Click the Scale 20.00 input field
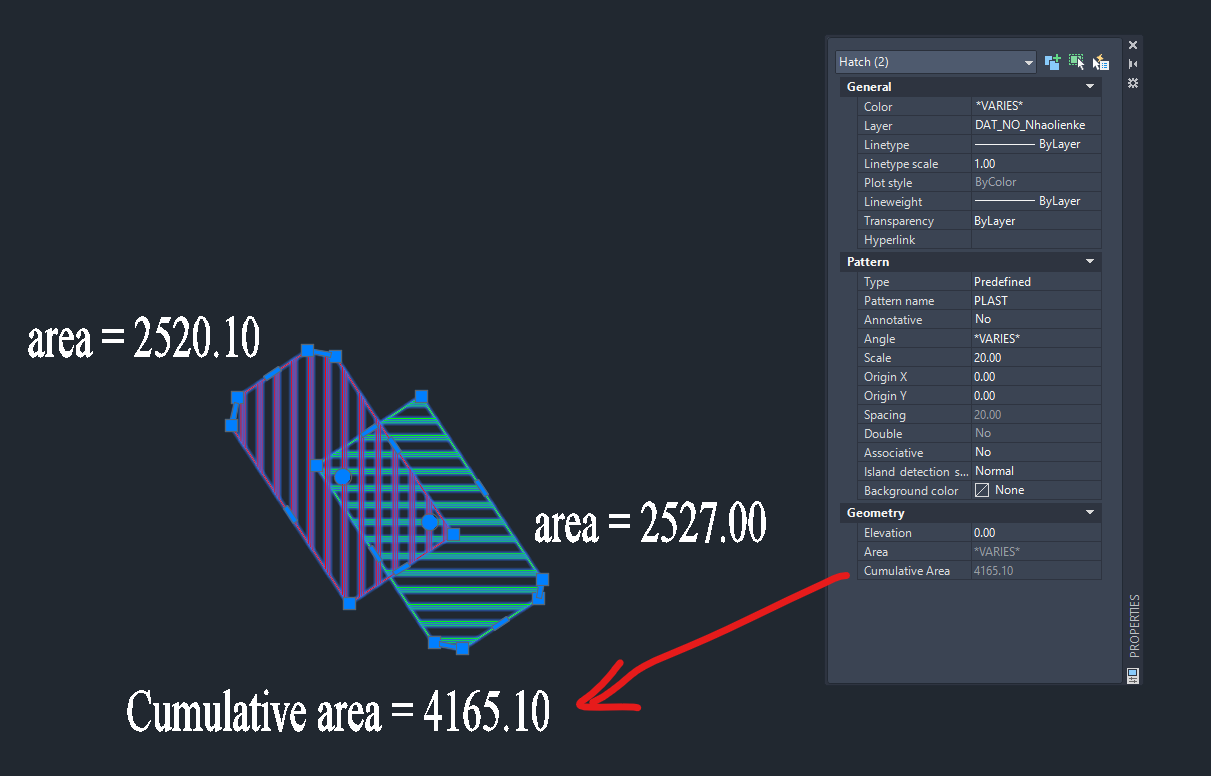This screenshot has width=1211, height=776. 1035,358
